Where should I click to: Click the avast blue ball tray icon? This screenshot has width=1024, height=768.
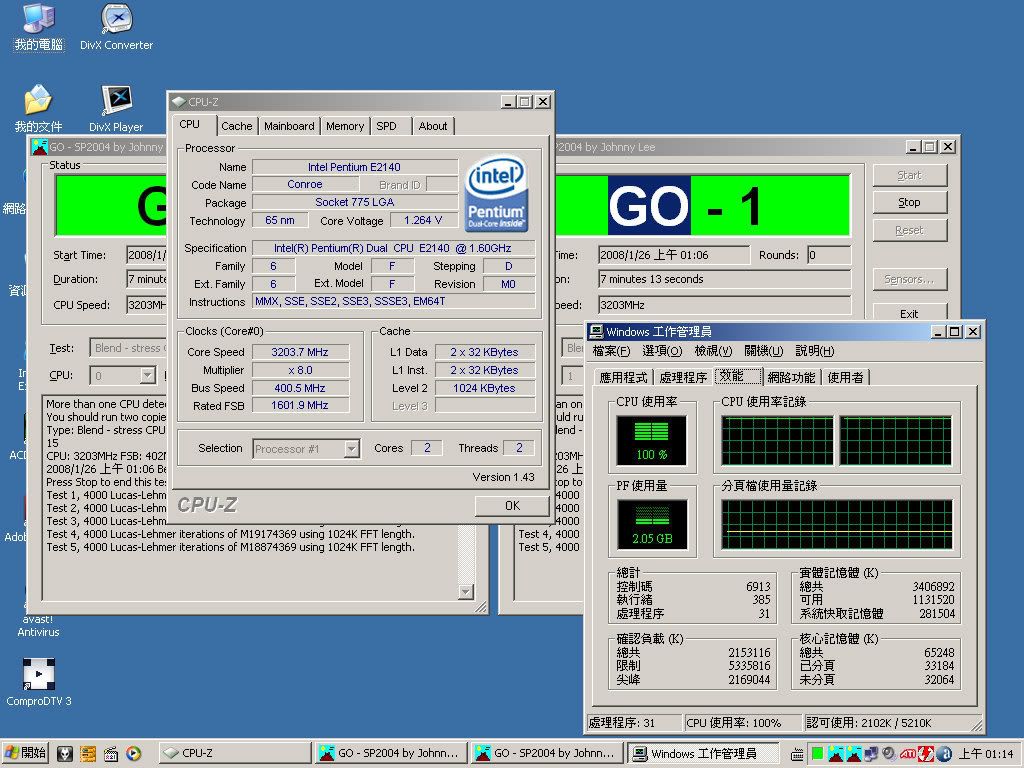coord(944,754)
